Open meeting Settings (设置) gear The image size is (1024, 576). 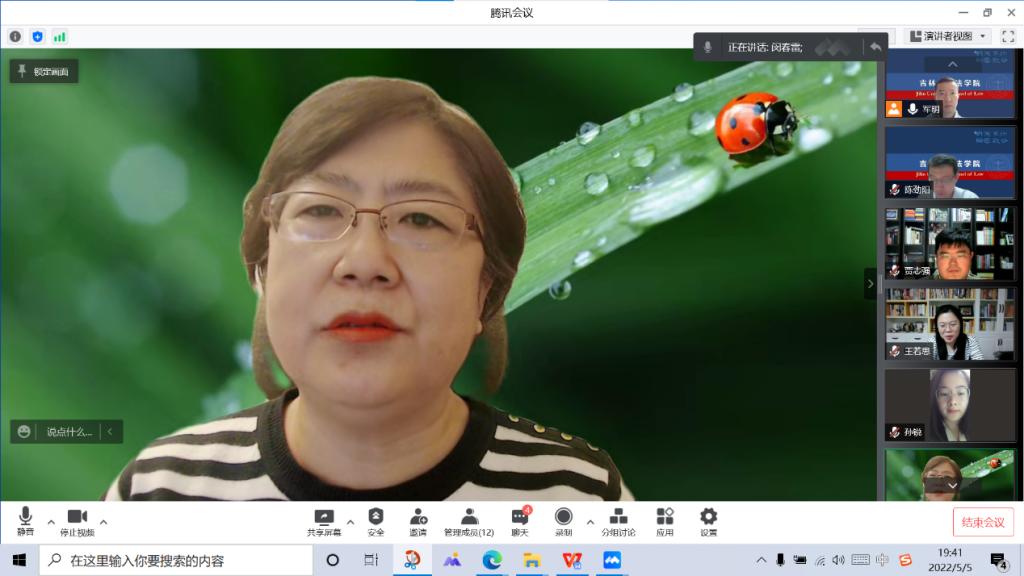pos(708,518)
